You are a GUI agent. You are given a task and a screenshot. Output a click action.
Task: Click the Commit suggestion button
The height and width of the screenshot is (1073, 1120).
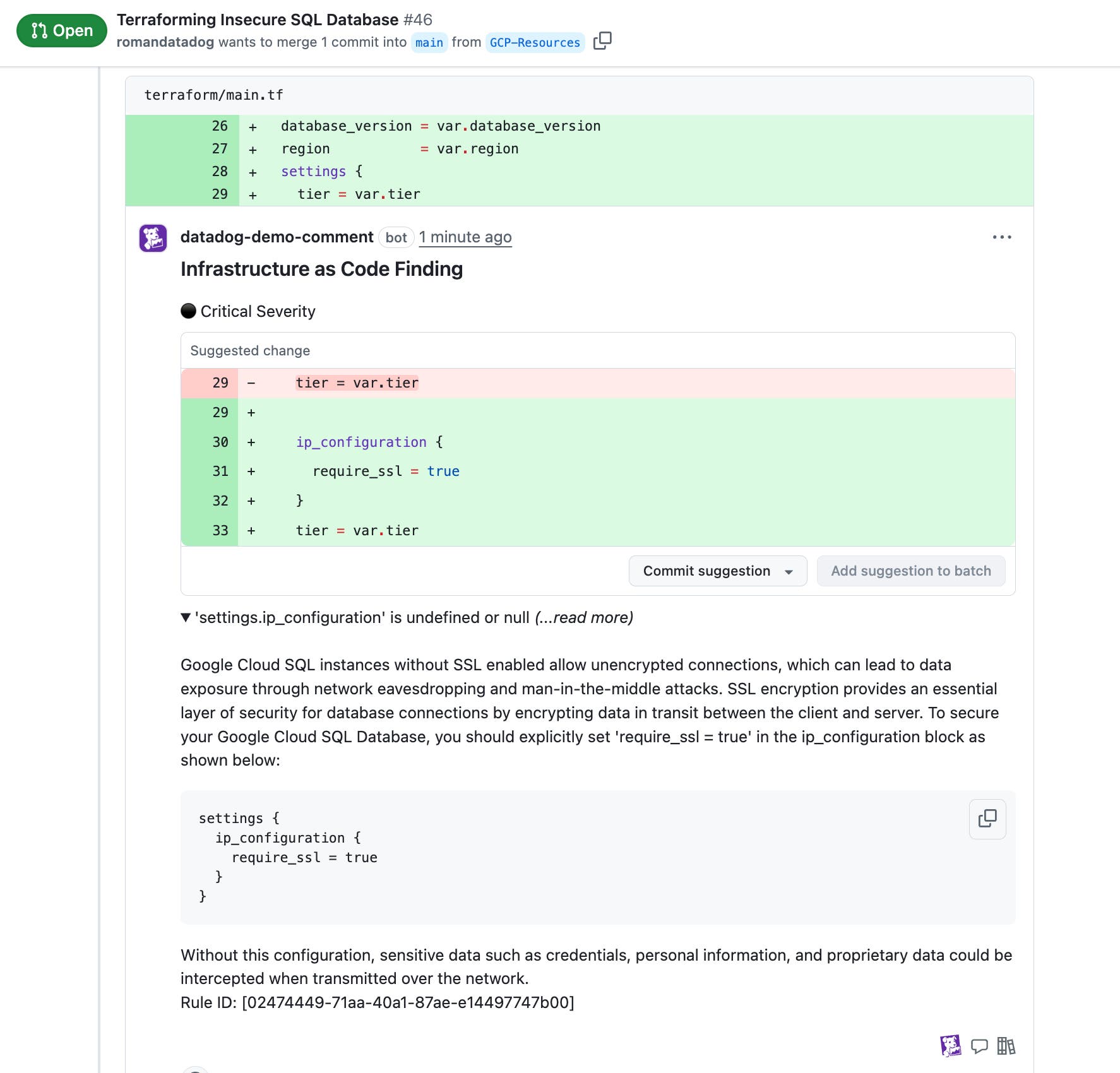[x=706, y=571]
